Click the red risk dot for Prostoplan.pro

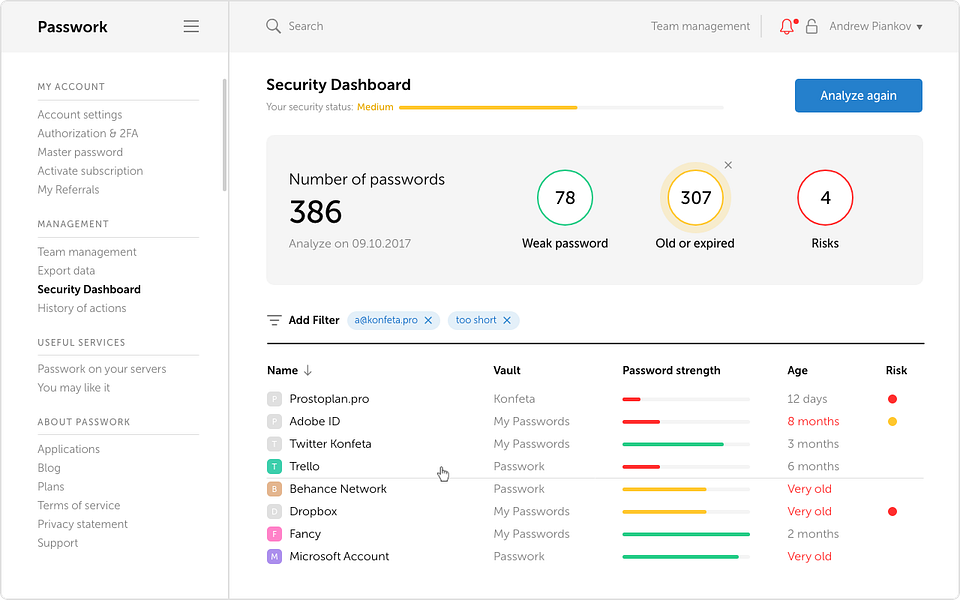point(893,399)
